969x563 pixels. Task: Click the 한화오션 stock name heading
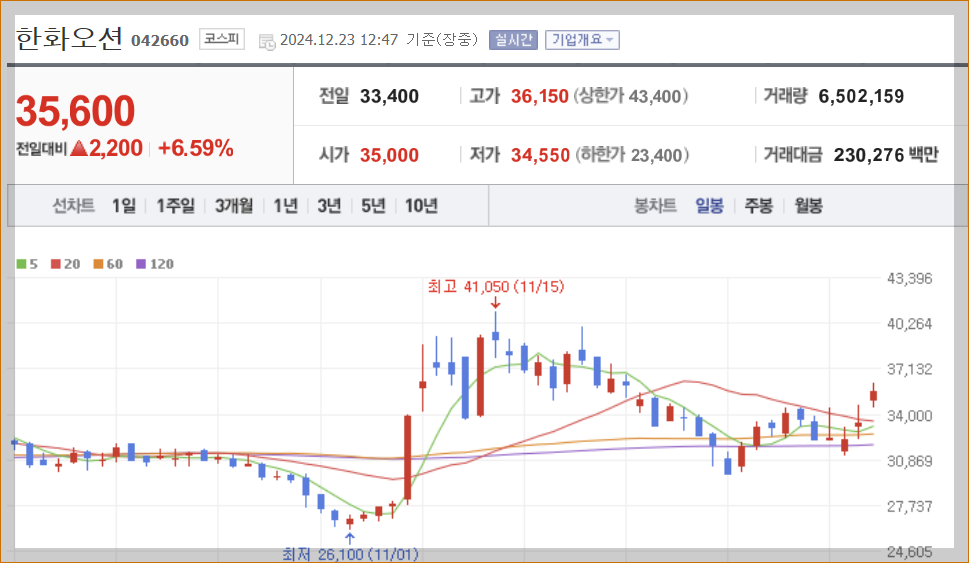pos(69,39)
